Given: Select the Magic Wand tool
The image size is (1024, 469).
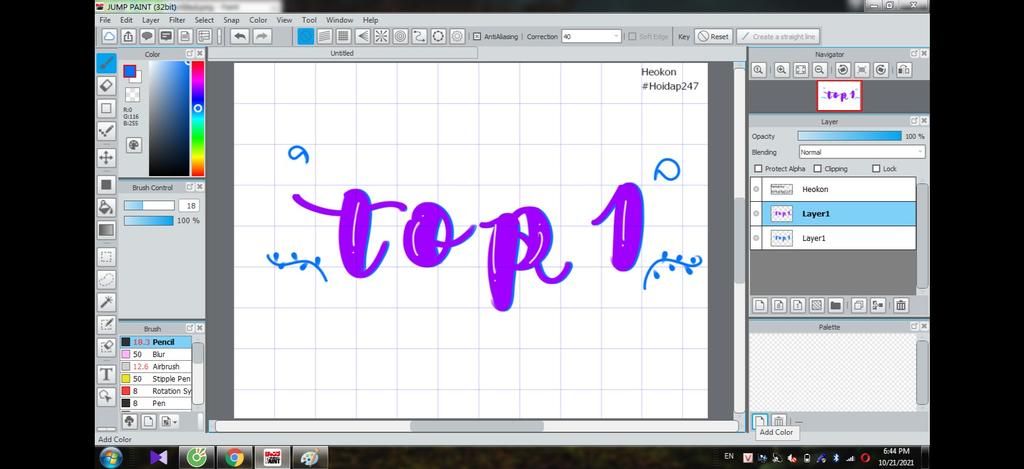Looking at the screenshot, I should (x=106, y=302).
